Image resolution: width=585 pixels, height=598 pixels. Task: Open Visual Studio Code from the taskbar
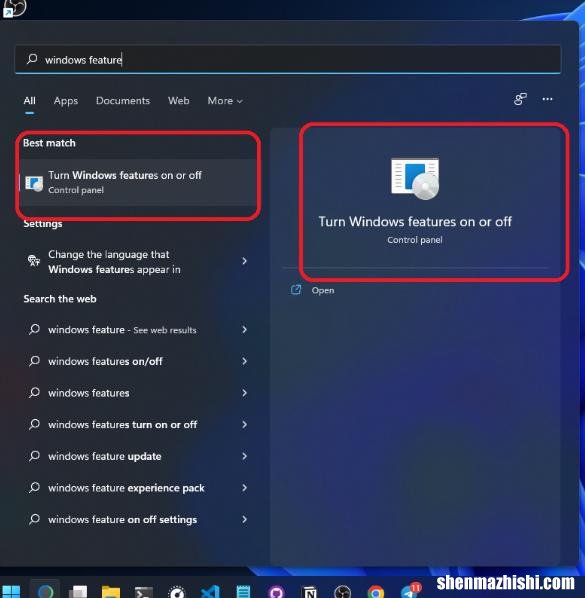210,592
